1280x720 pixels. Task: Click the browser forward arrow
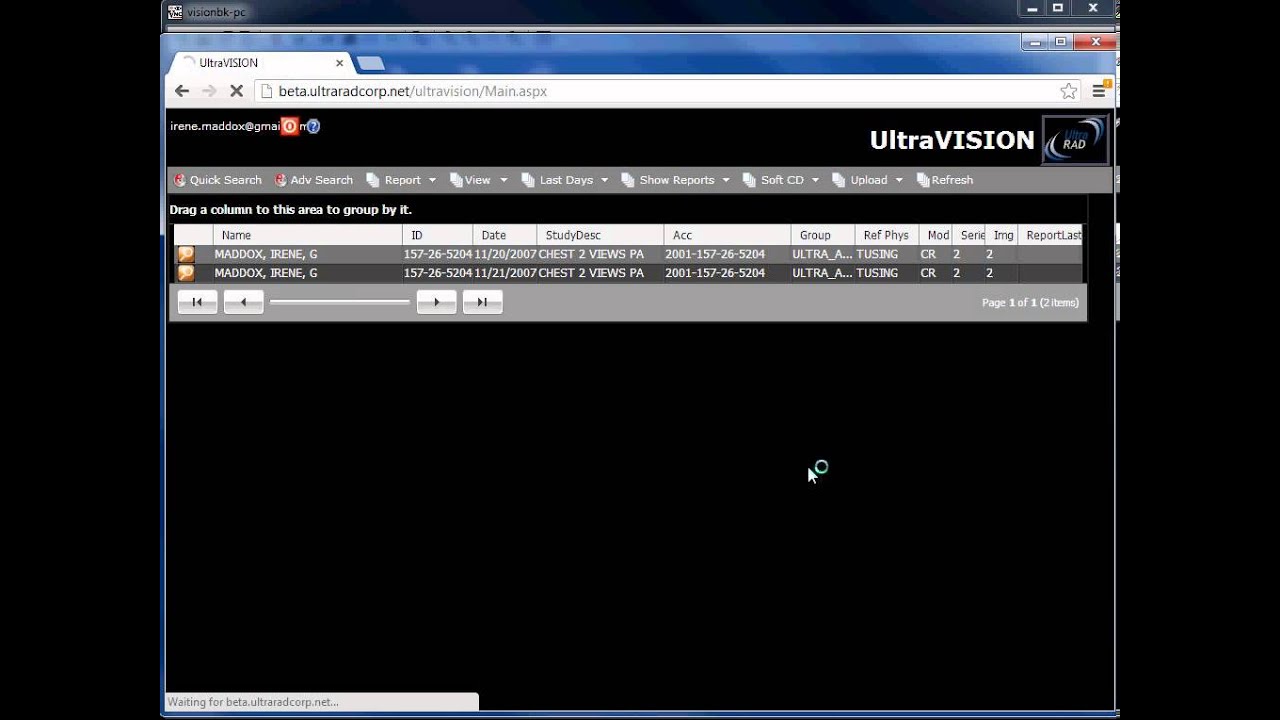(x=209, y=91)
